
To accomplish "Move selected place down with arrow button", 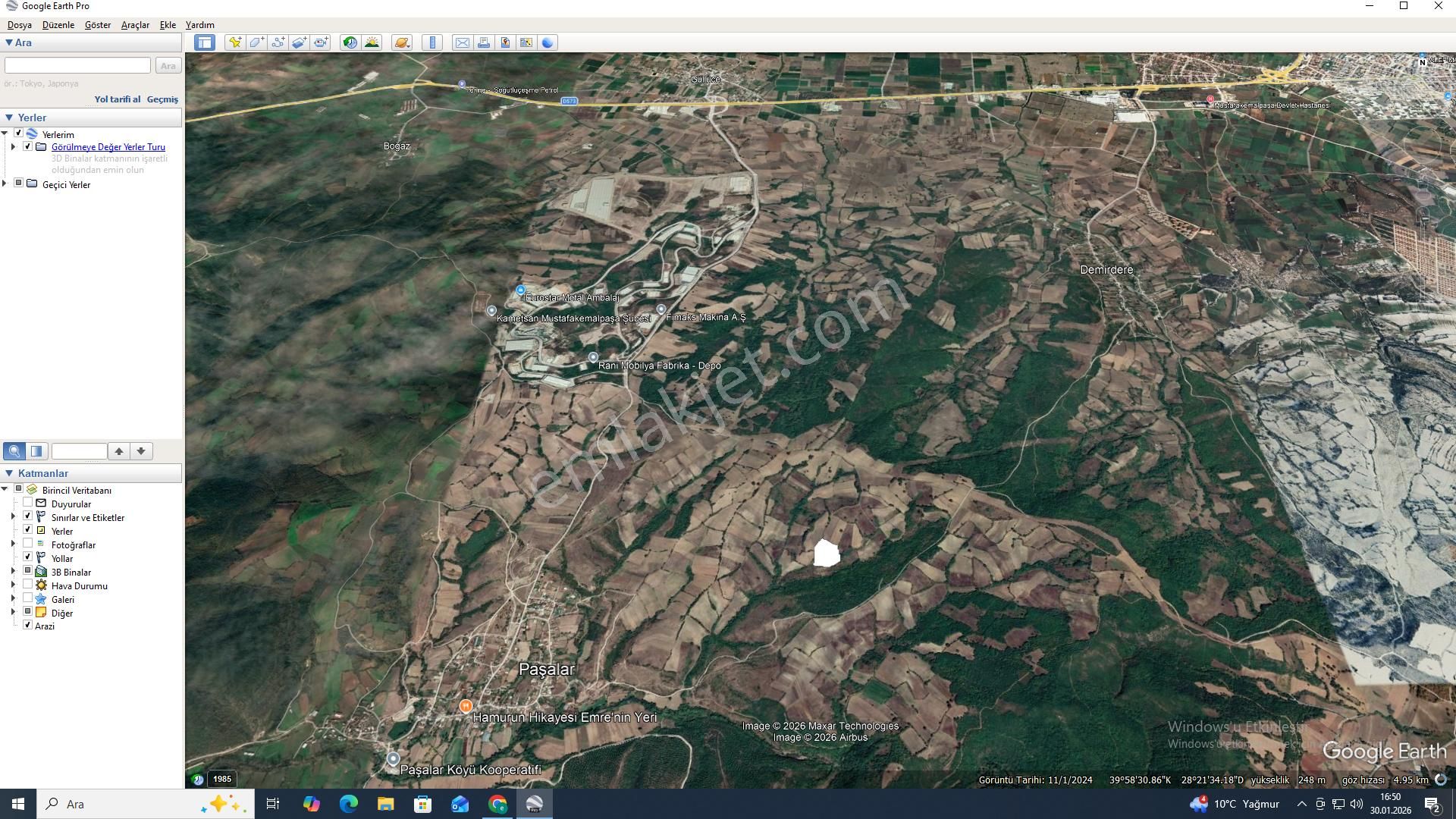I will pyautogui.click(x=141, y=451).
